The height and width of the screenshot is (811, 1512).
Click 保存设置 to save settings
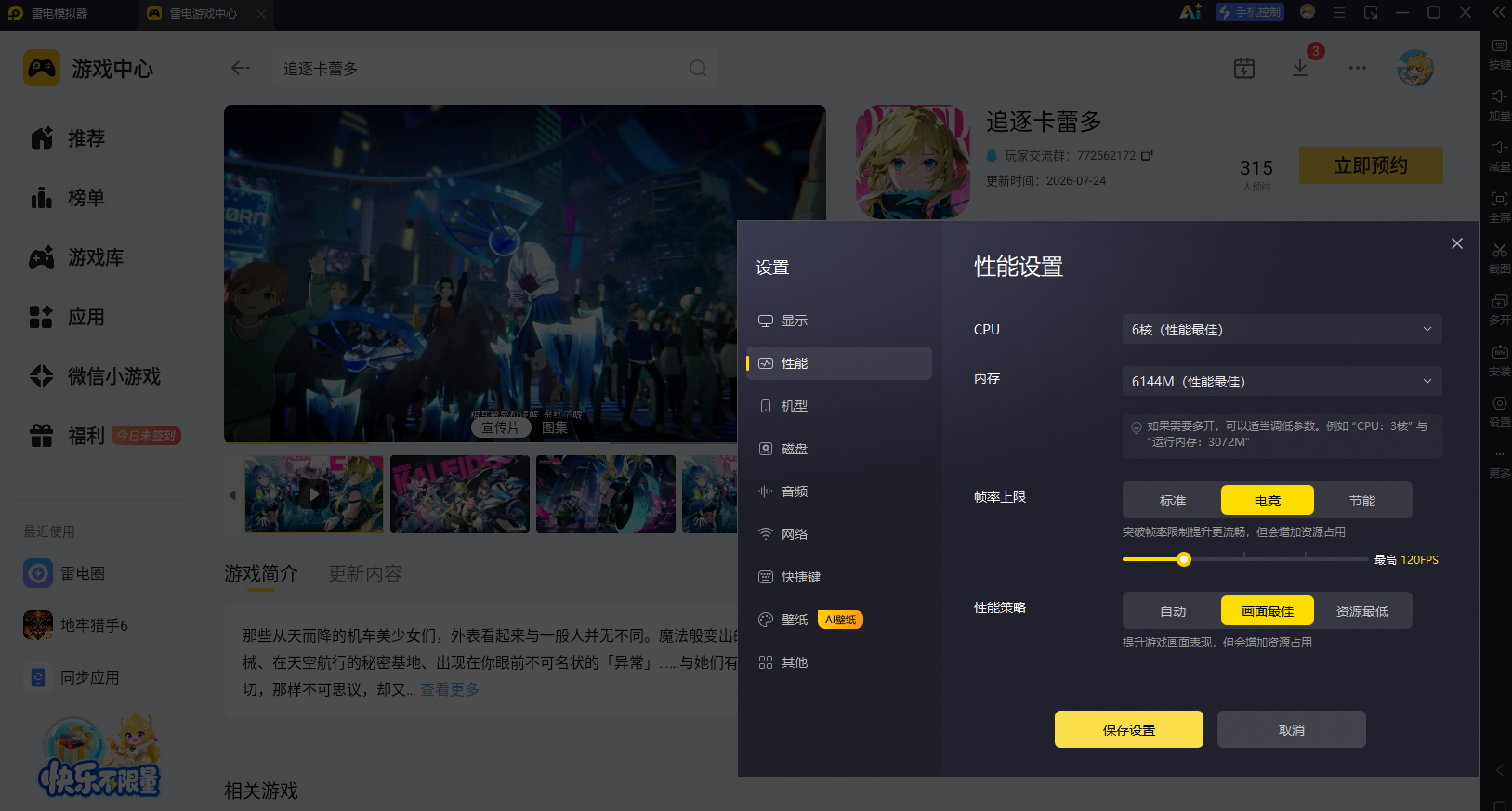1129,729
